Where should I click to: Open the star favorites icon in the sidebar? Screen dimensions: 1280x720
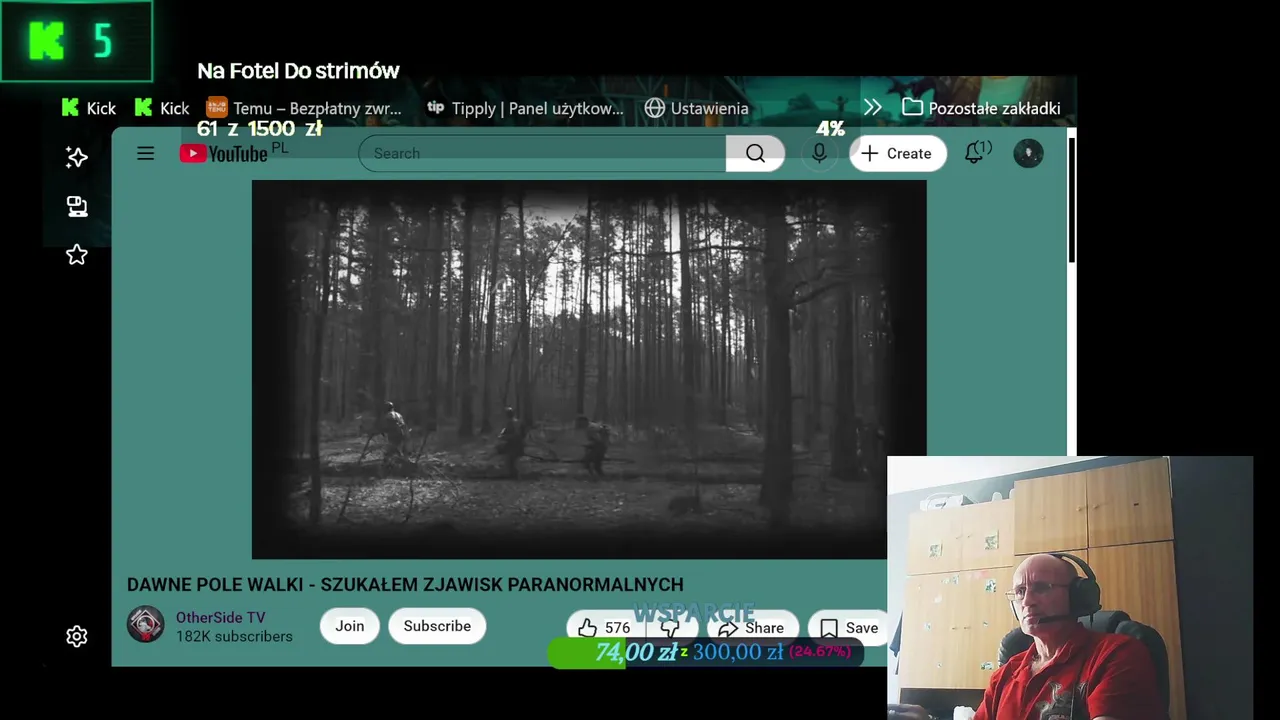(x=76, y=255)
